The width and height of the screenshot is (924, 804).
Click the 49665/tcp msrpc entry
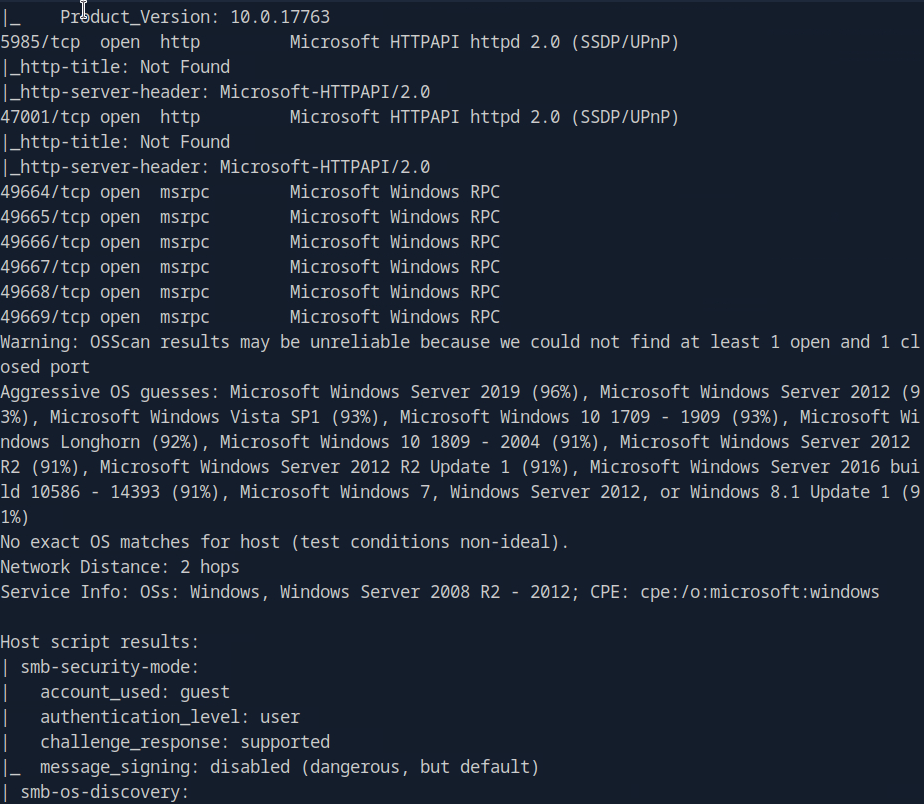[250, 217]
